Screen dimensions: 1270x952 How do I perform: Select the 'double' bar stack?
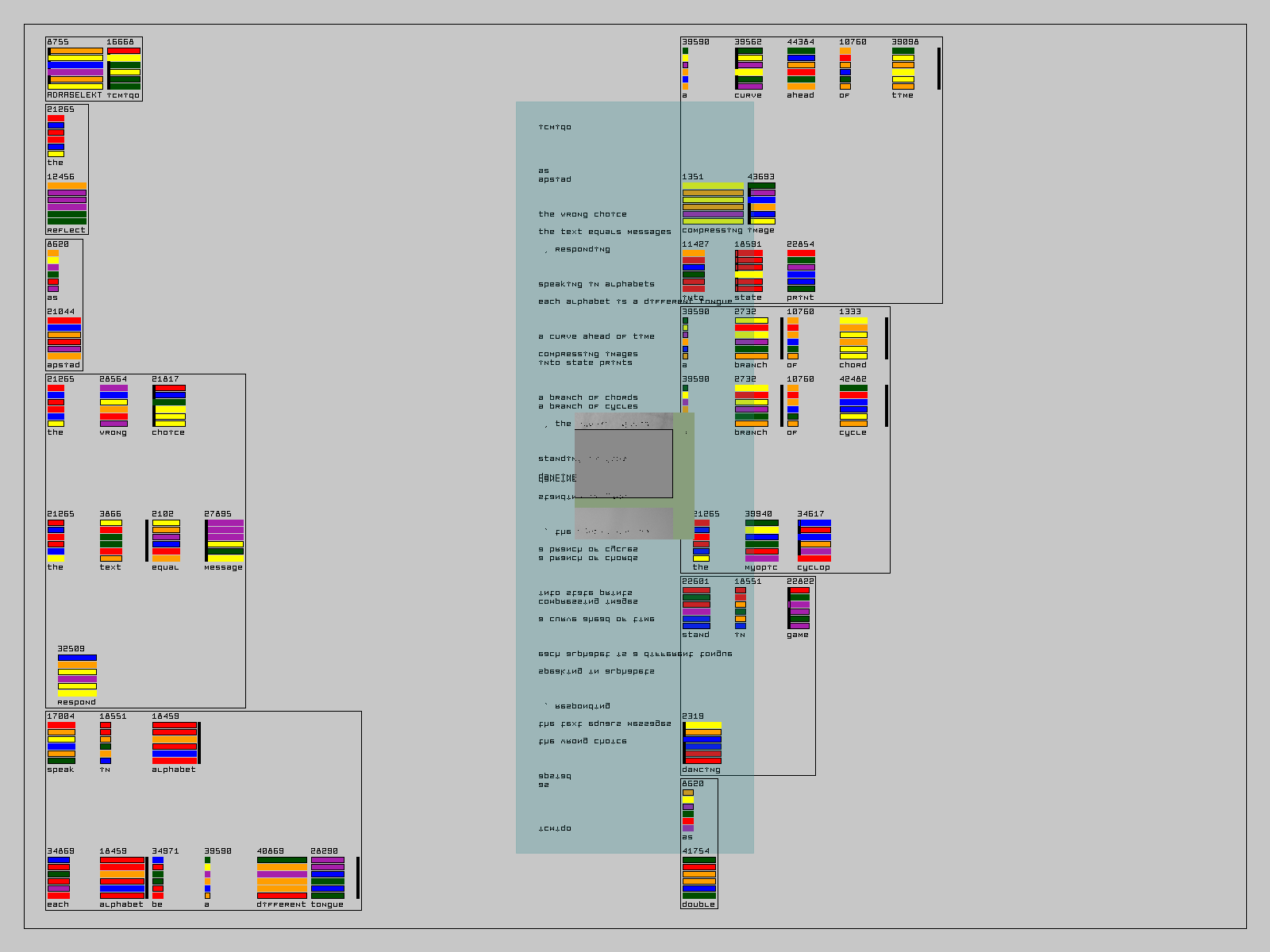[698, 877]
